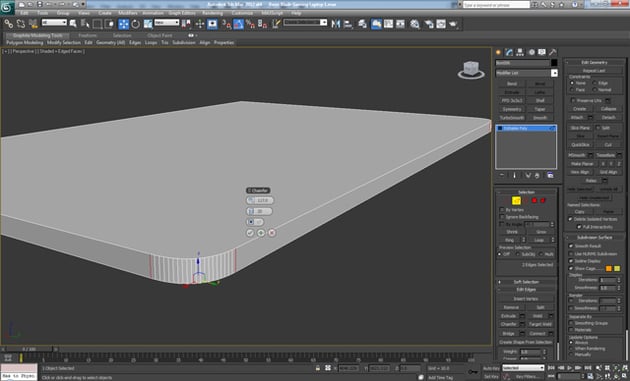Collapse the Edit Geometry rollout

pos(594,62)
